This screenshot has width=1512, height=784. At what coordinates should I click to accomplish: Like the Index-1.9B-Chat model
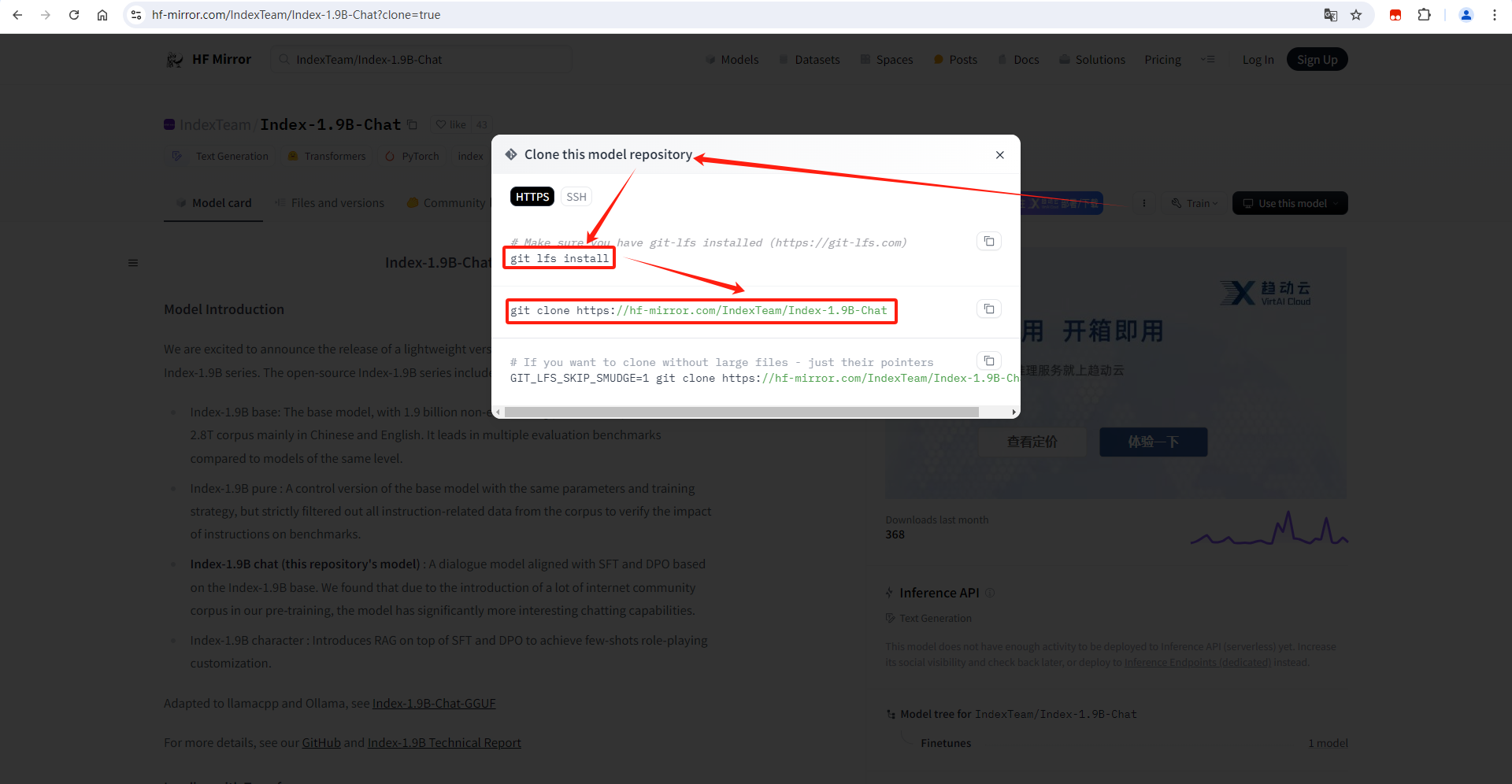(450, 124)
